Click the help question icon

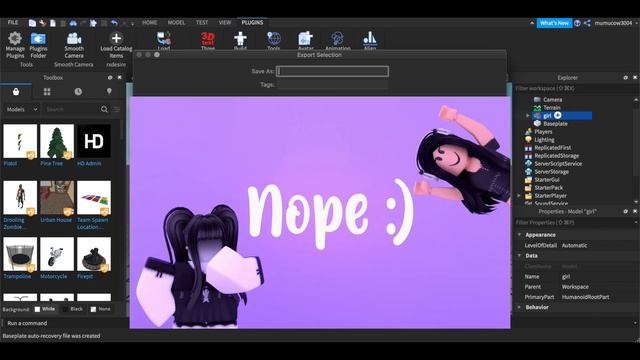point(577,23)
